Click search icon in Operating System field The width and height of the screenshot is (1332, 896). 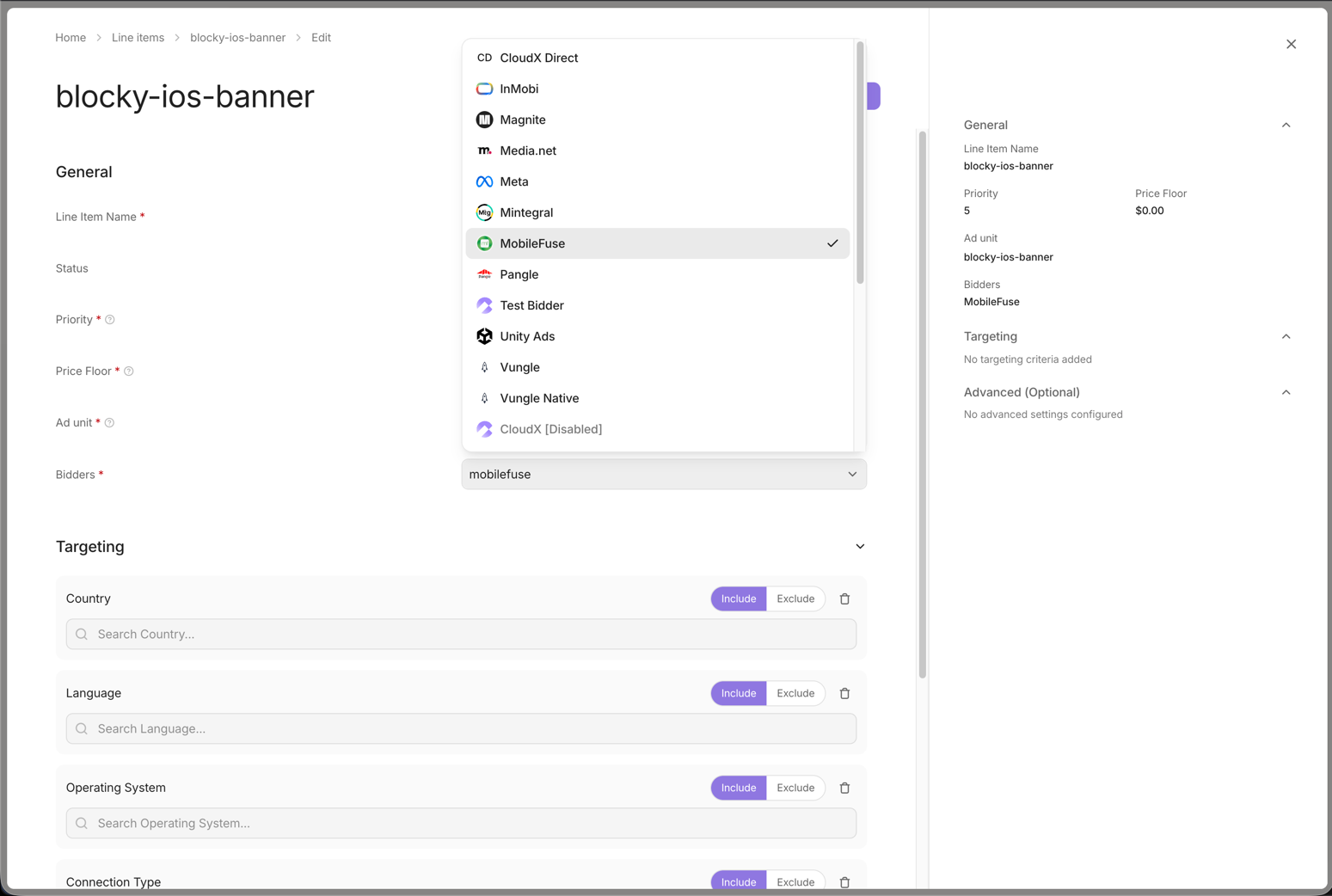pos(82,823)
